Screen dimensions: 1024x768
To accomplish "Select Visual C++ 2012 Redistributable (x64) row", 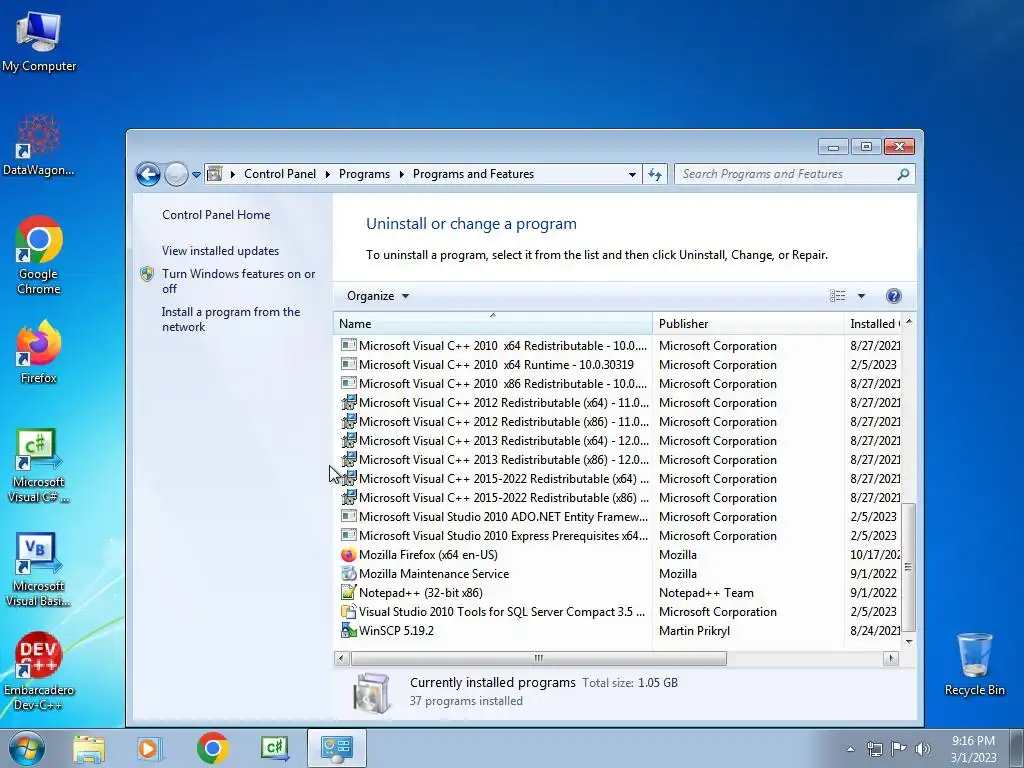I will pos(617,402).
